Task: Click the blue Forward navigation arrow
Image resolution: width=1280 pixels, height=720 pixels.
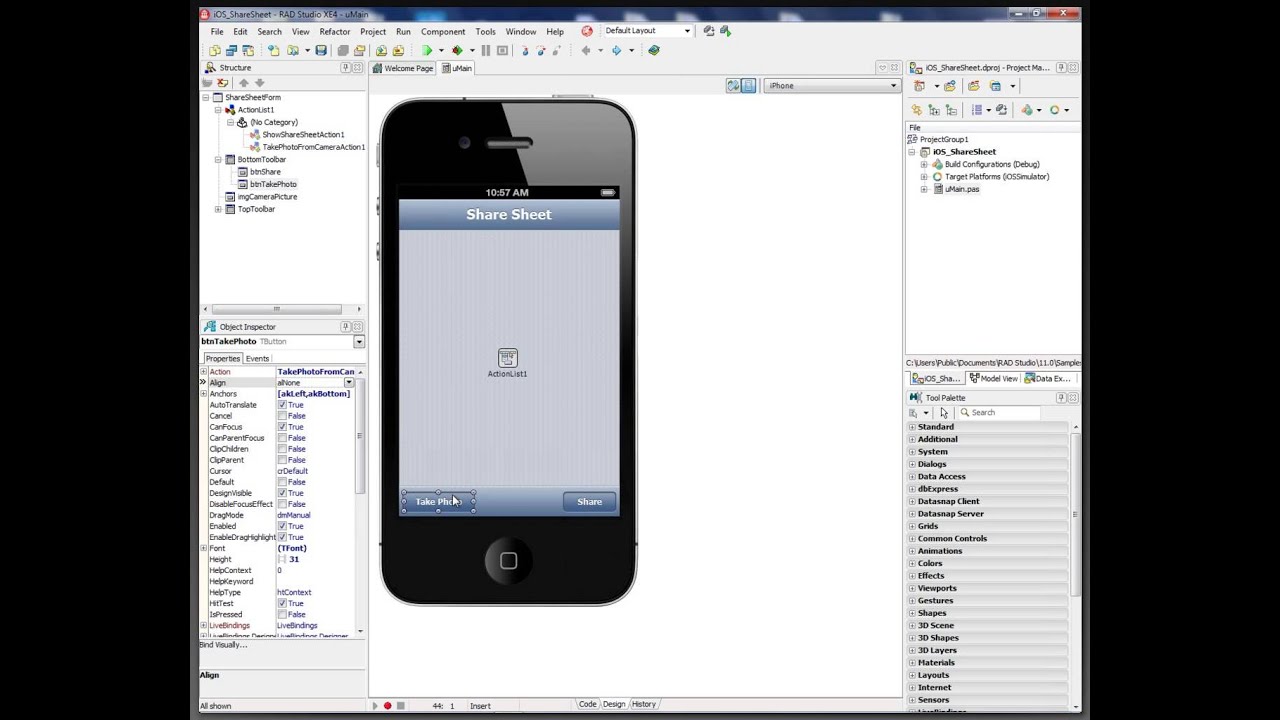Action: click(616, 50)
